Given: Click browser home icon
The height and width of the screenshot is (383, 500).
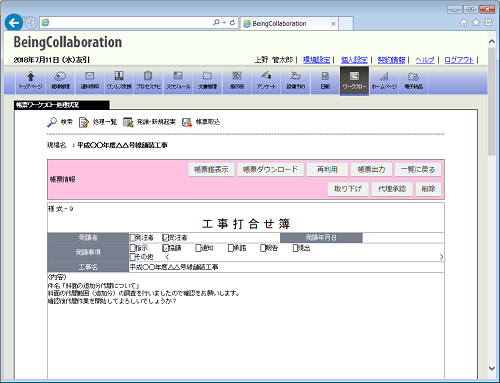Looking at the screenshot, I should (464, 23).
